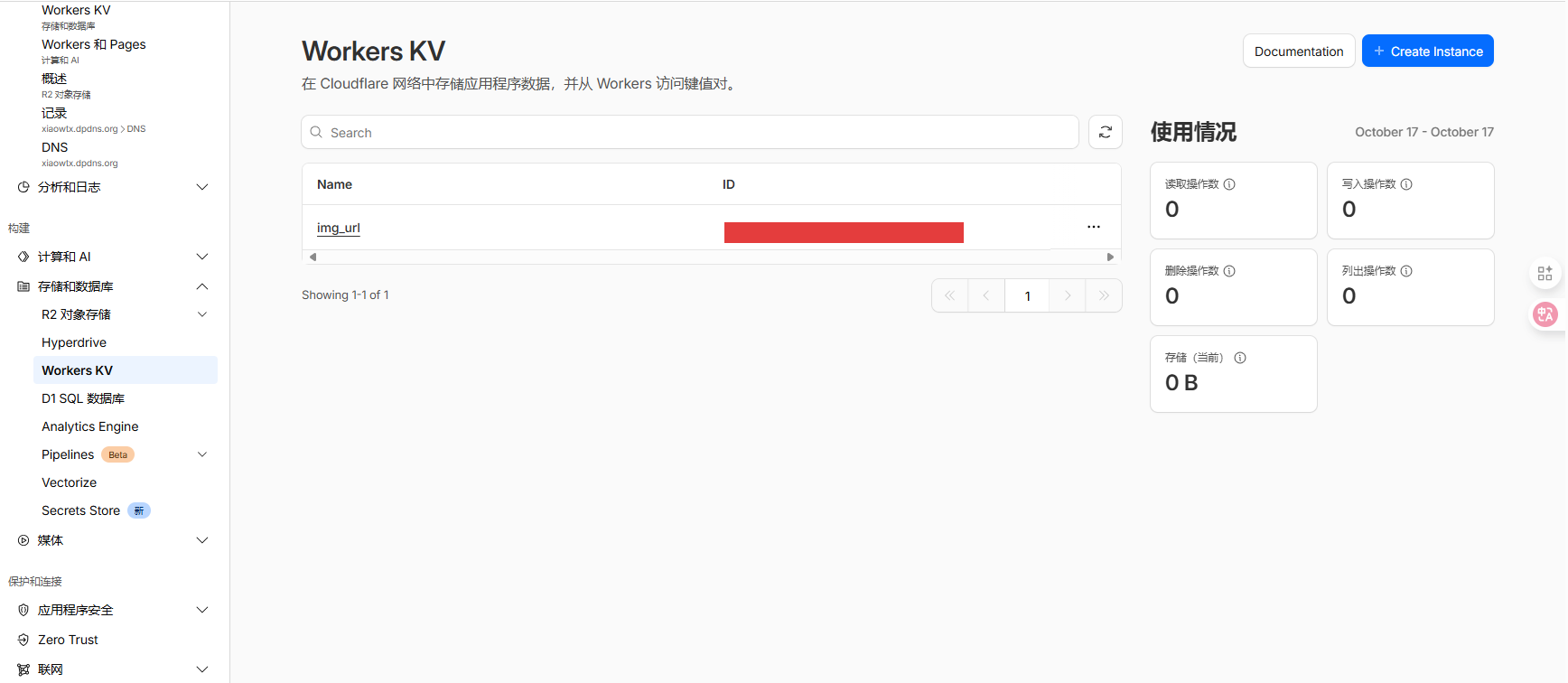This screenshot has width=1568, height=683.
Task: Click info icon next to 删除操作数
Action: click(x=1229, y=271)
